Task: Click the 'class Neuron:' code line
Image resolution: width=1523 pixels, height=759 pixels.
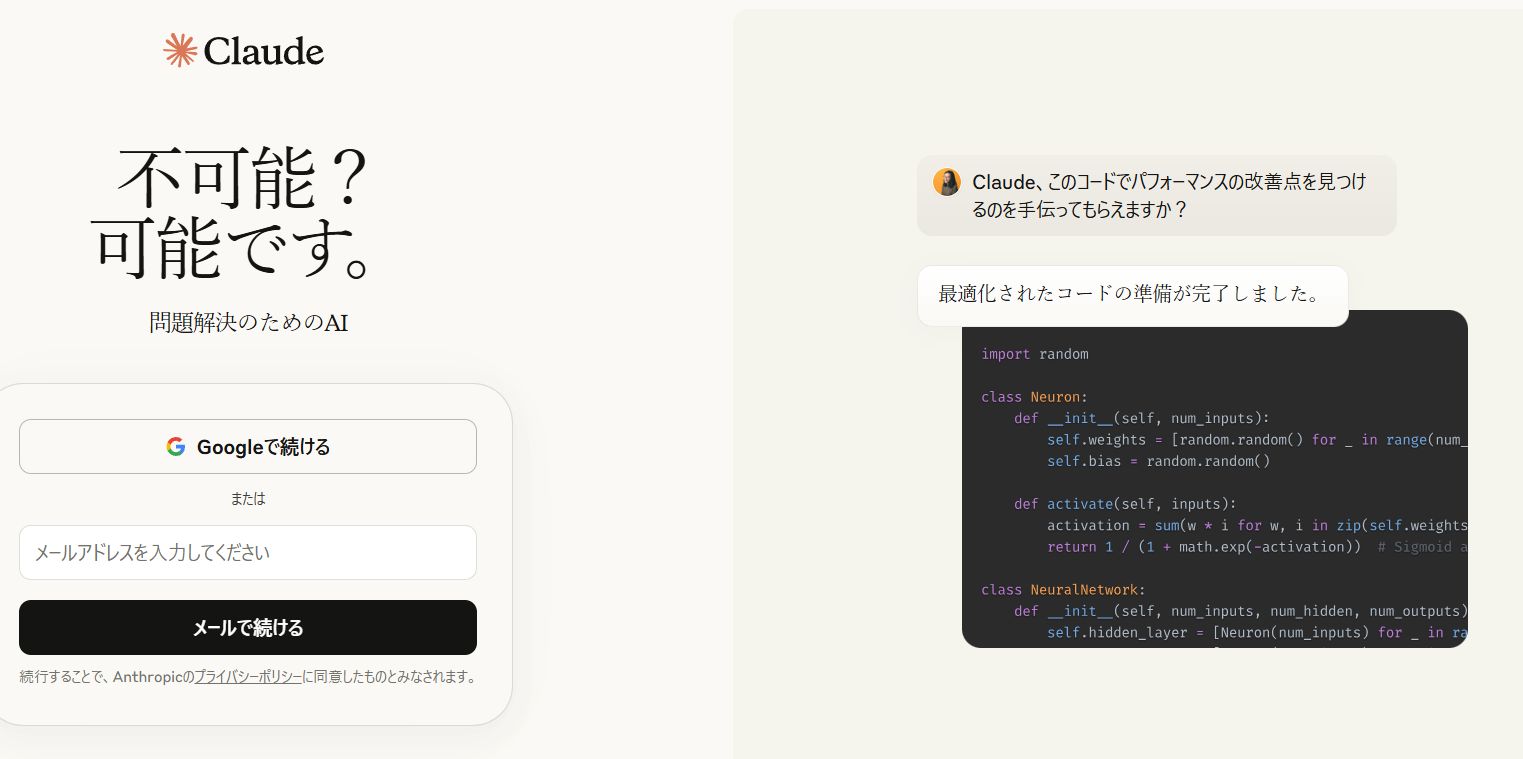Action: click(1034, 397)
